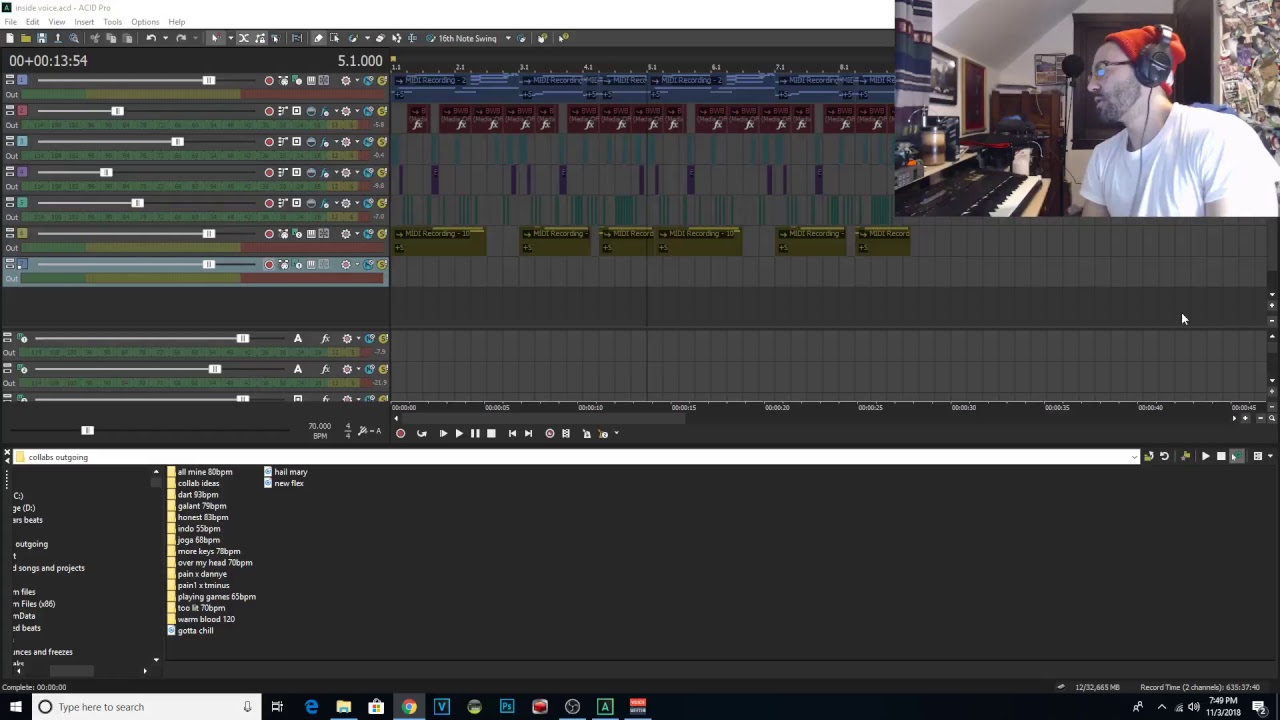Open the Insert menu
Viewport: 1280px width, 720px height.
(84, 21)
